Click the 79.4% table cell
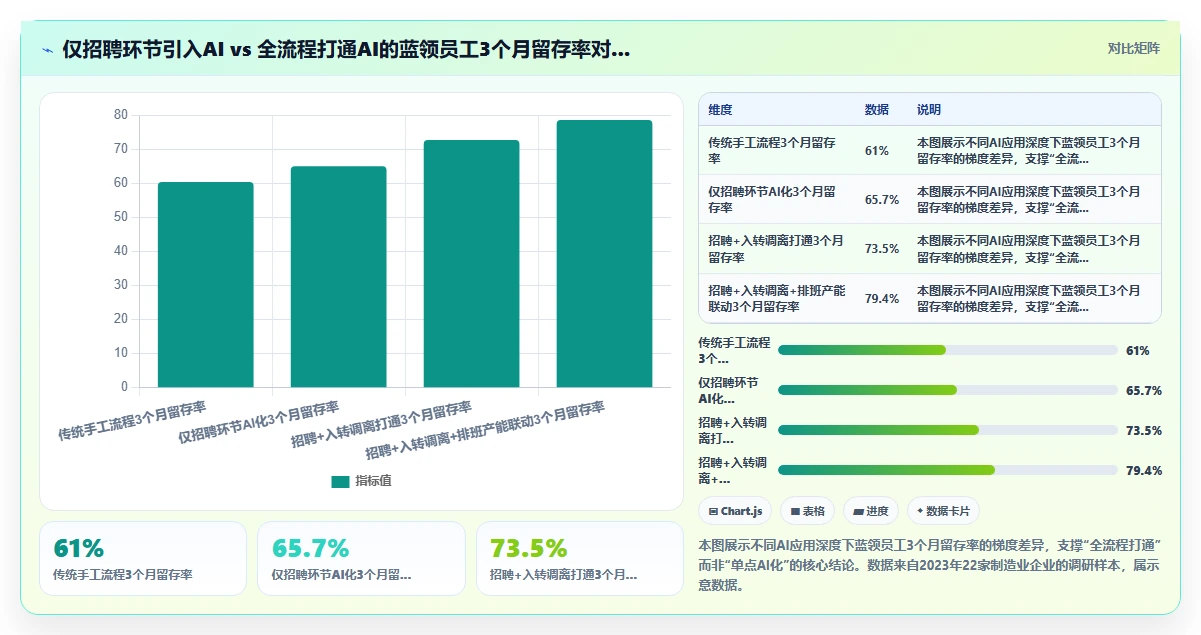This screenshot has height=635, width=1201. click(x=882, y=298)
